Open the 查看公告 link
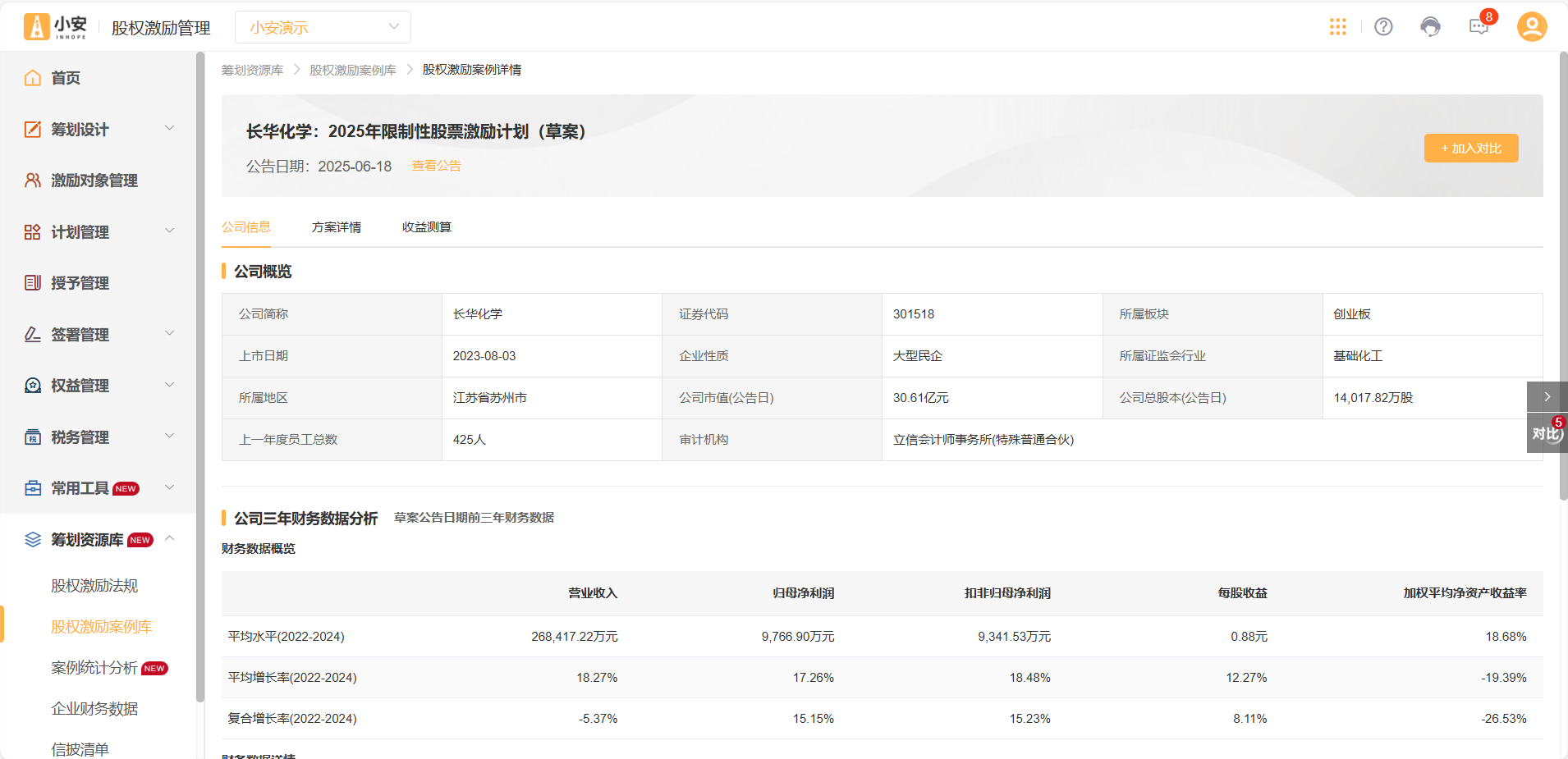Viewport: 1568px width, 759px height. (436, 166)
